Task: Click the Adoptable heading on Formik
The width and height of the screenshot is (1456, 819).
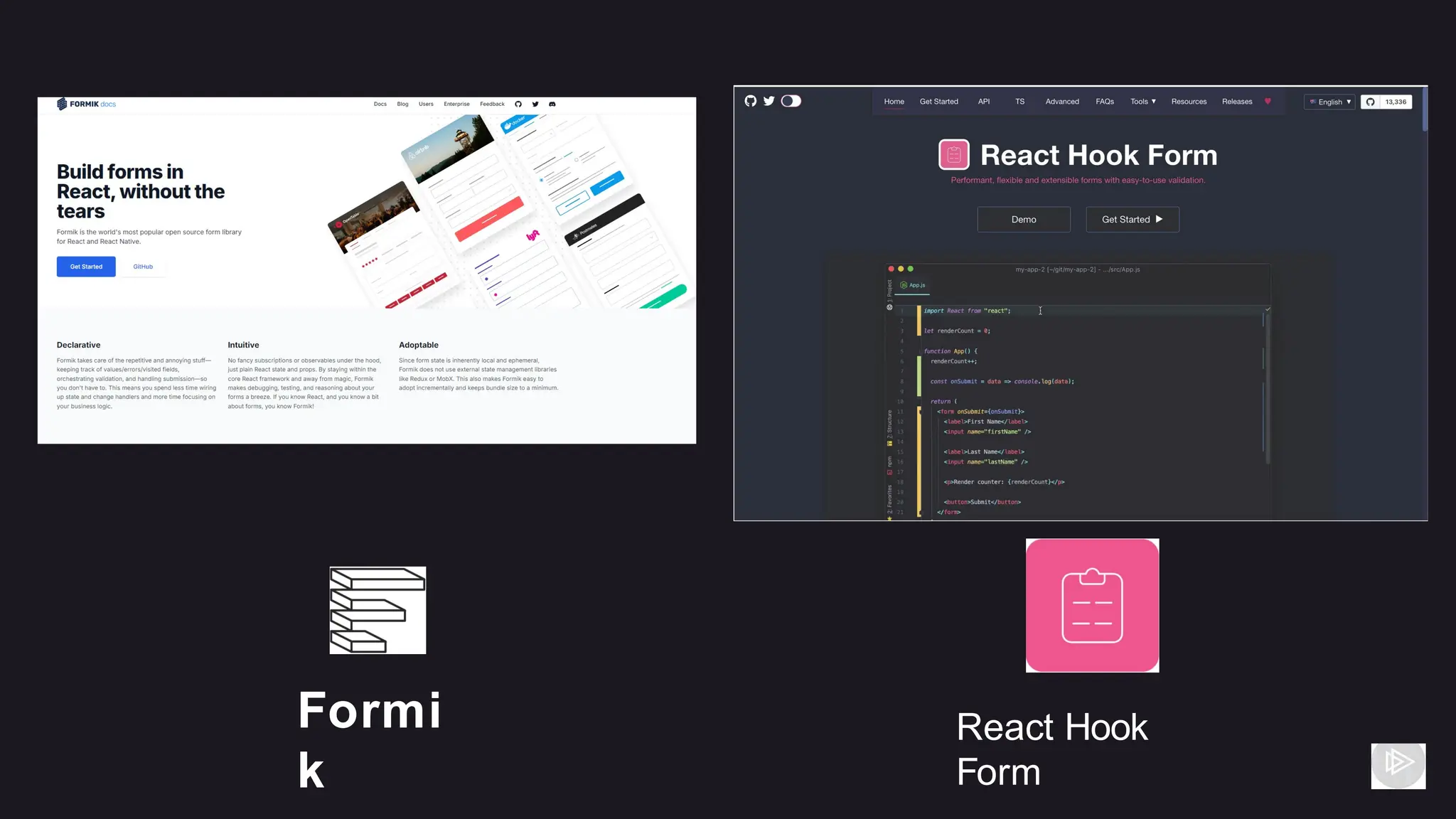Action: tap(419, 345)
